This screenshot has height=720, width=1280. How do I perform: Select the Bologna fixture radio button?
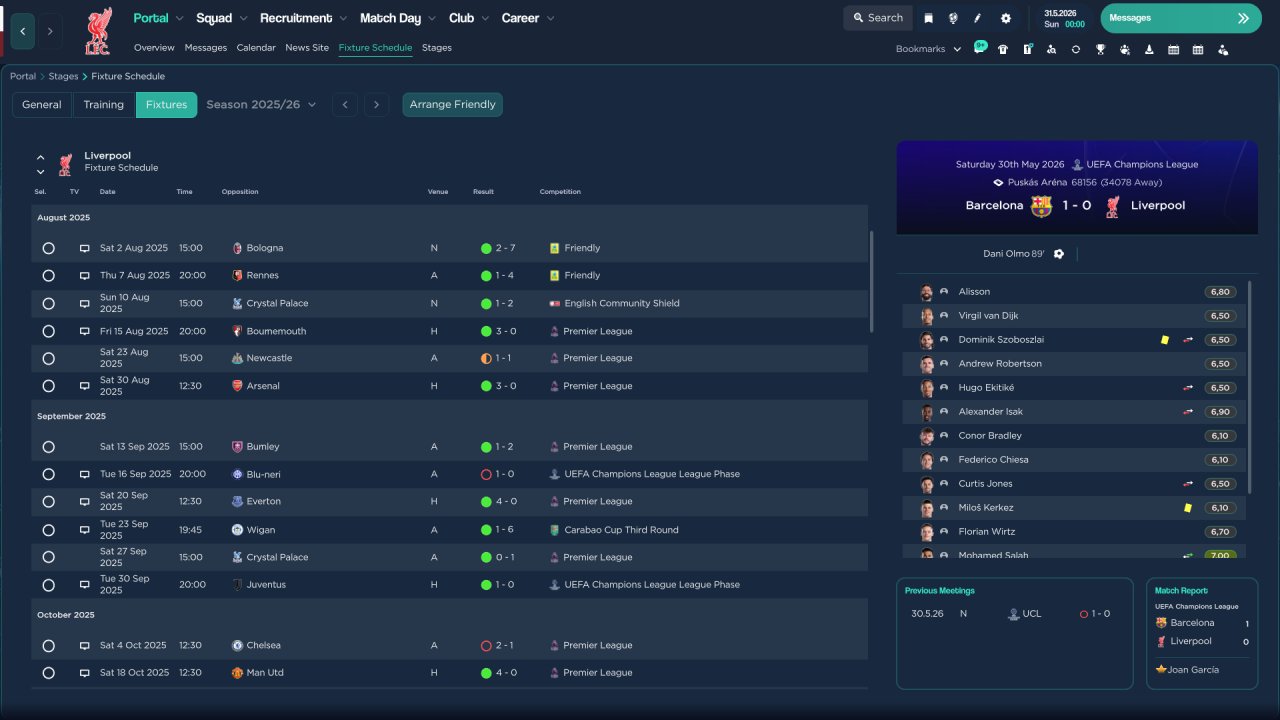[x=48, y=248]
